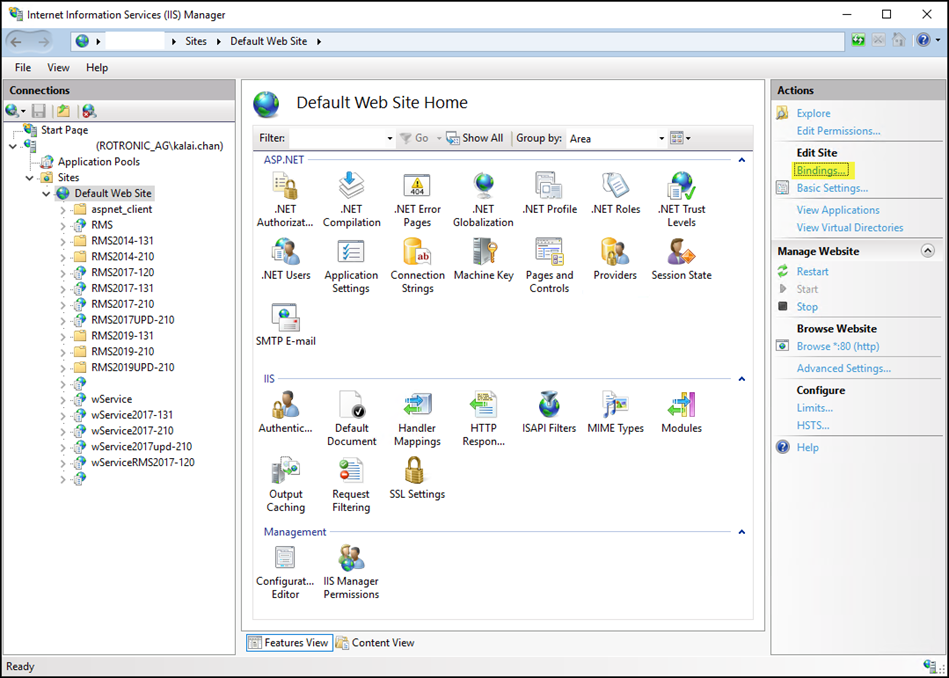This screenshot has width=949, height=678.
Task: Open the Filter combo box dropdown
Action: [389, 139]
